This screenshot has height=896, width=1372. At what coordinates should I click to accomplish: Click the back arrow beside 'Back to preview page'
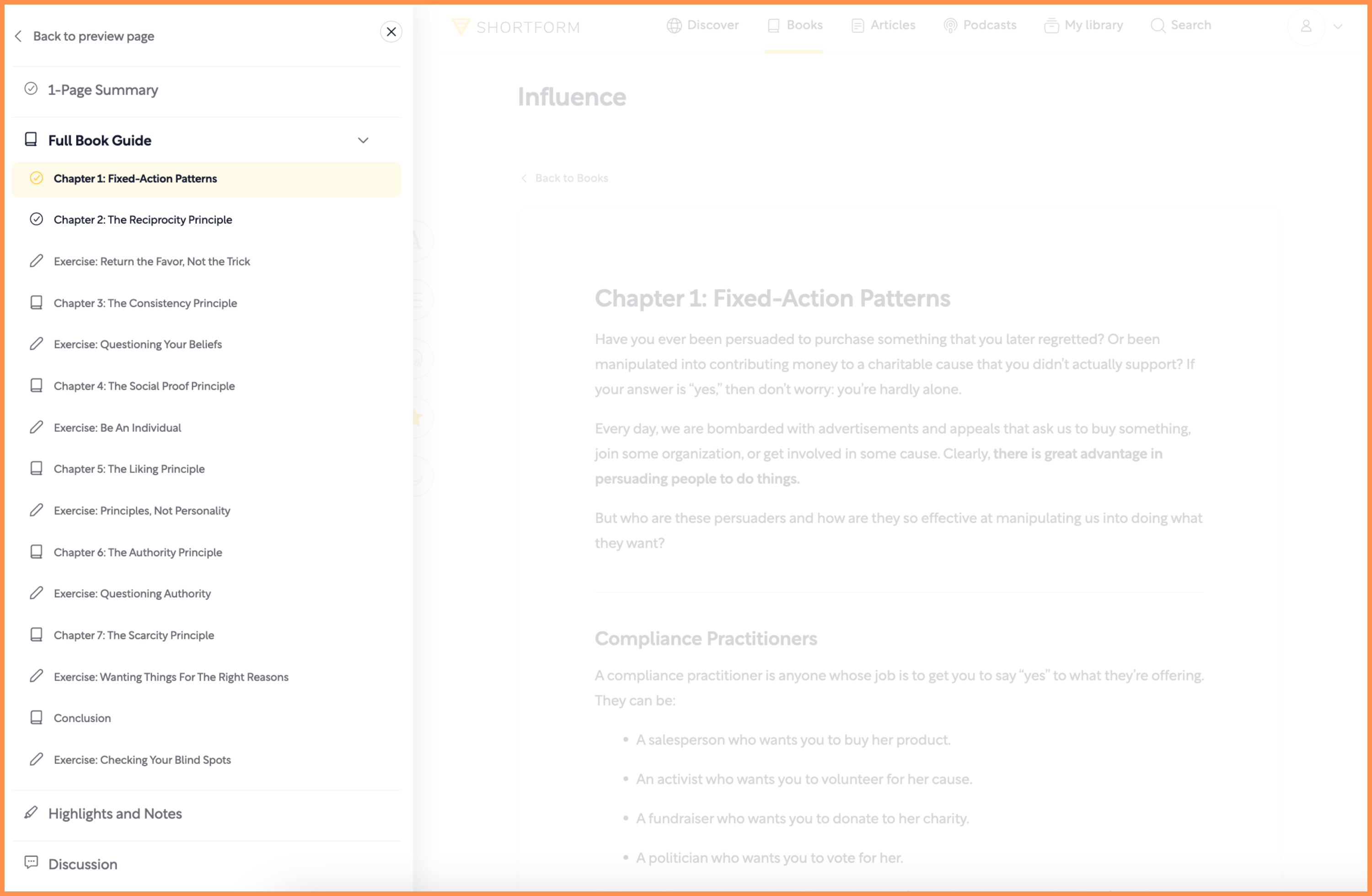pos(18,36)
